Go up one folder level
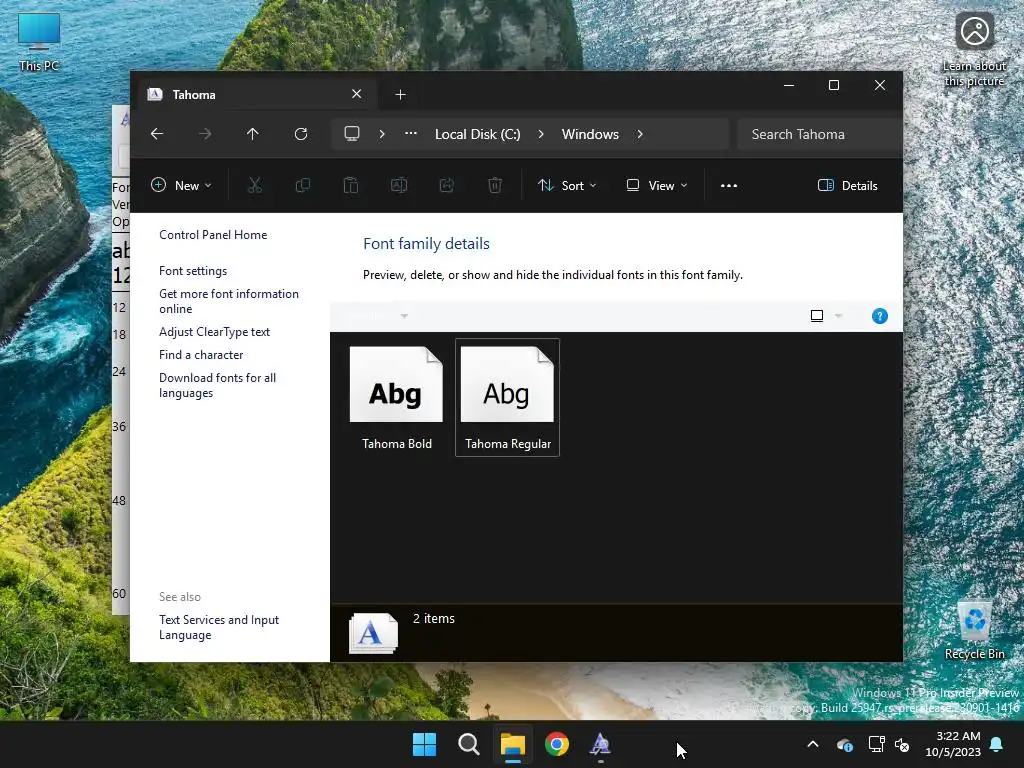 coord(253,134)
